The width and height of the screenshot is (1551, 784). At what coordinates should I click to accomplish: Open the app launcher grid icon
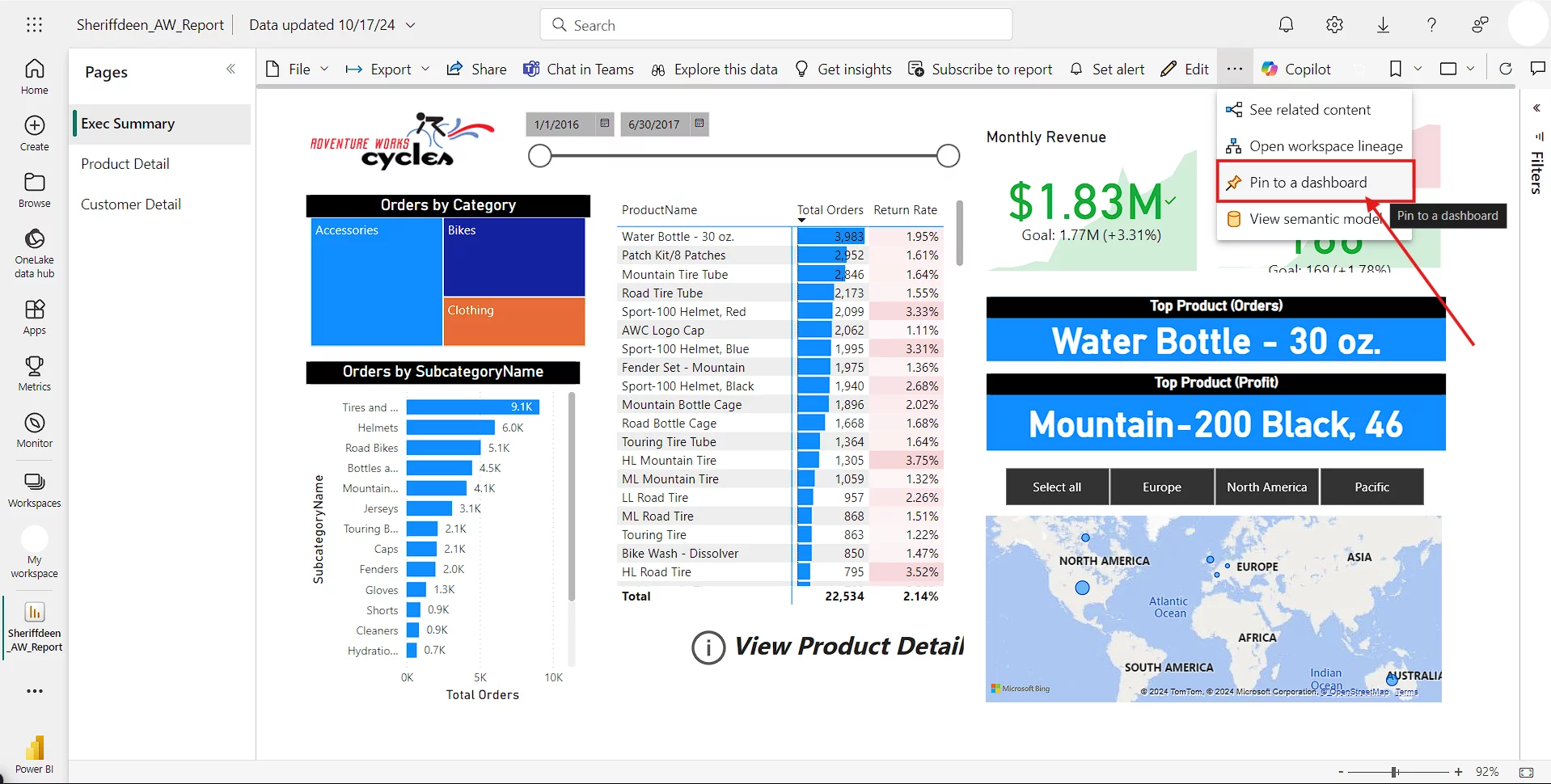tap(34, 25)
